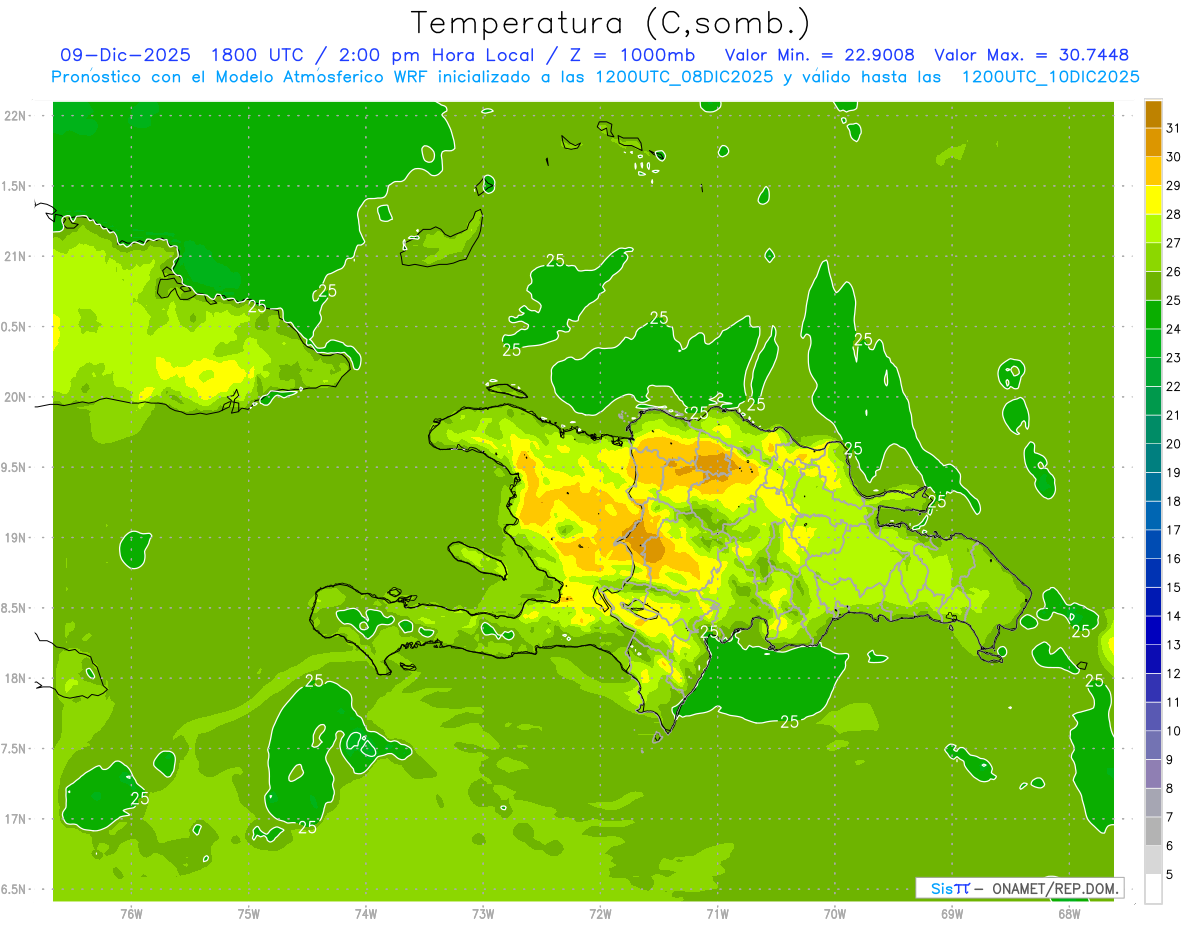Click the "7.5N" latitude label
This screenshot has width=1200, height=927.
tap(14, 749)
